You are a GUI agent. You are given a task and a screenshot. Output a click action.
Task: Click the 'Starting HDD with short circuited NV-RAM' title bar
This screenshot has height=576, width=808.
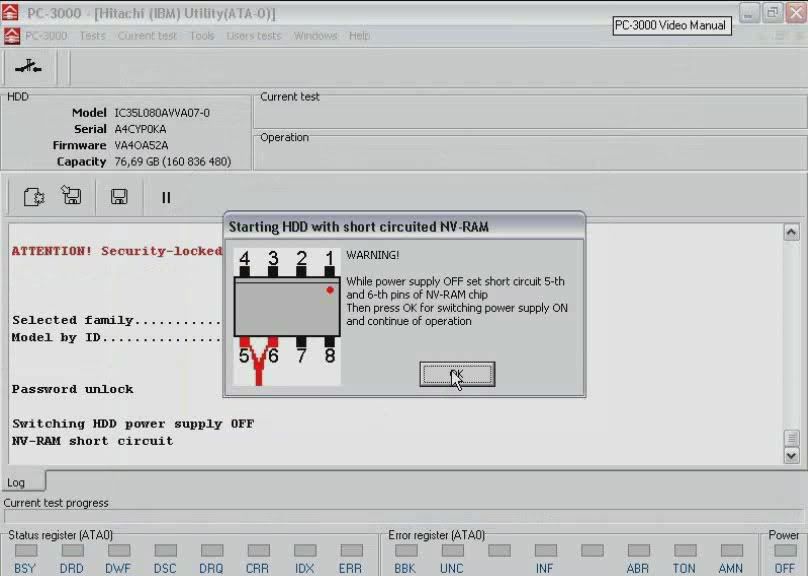[x=404, y=226]
